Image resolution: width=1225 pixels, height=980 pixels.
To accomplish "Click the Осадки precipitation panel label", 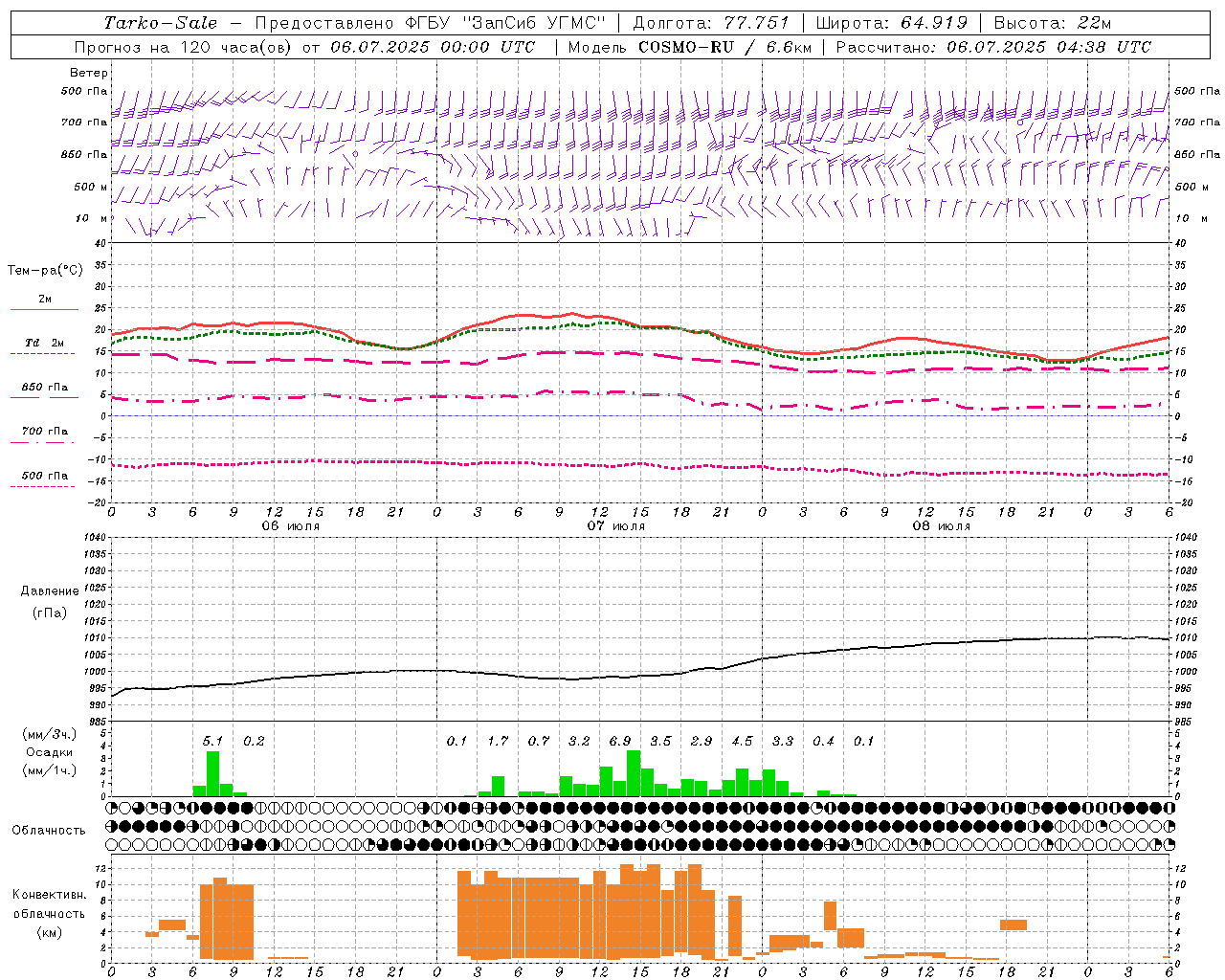I will 49,752.
